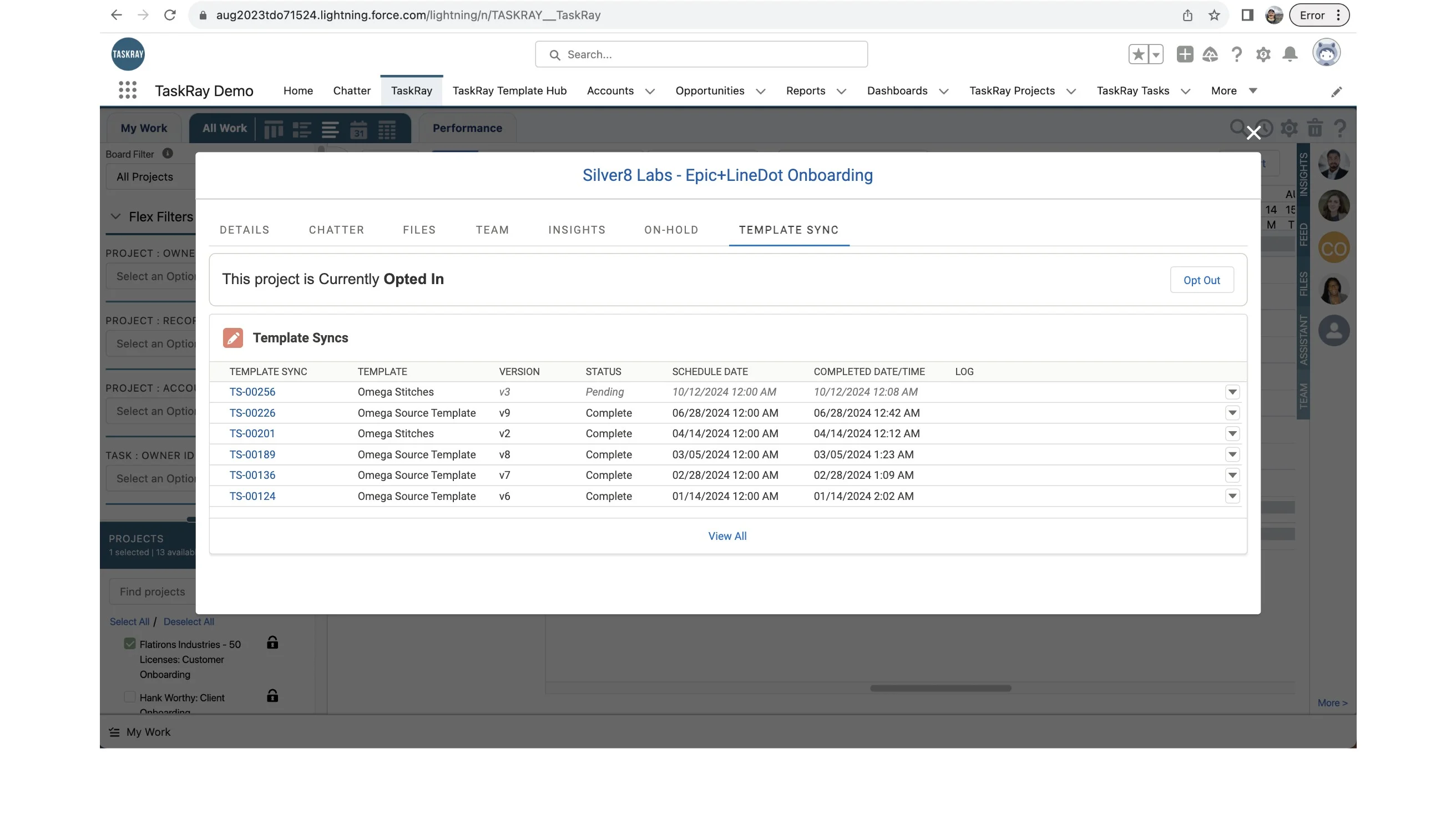
Task: Switch to Table grid view icon
Action: [x=387, y=129]
